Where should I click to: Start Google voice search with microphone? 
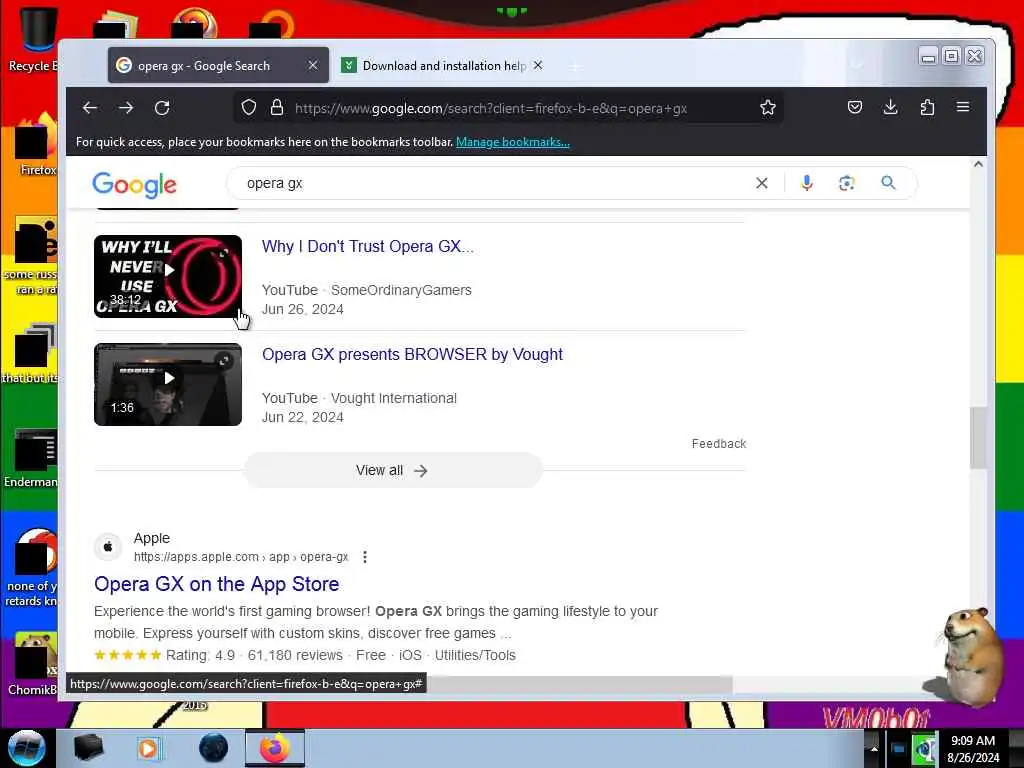click(x=807, y=184)
